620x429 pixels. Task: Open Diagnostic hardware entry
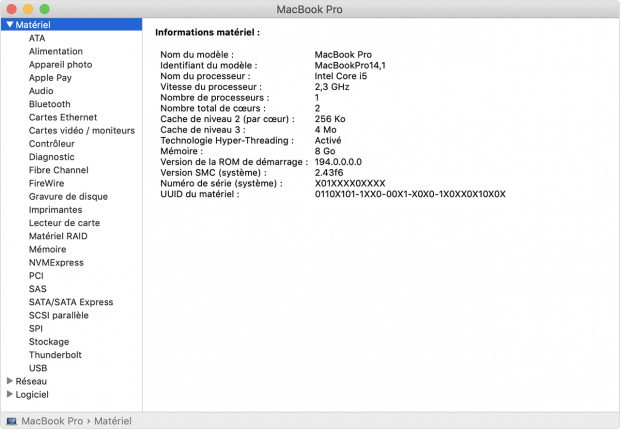(x=51, y=157)
